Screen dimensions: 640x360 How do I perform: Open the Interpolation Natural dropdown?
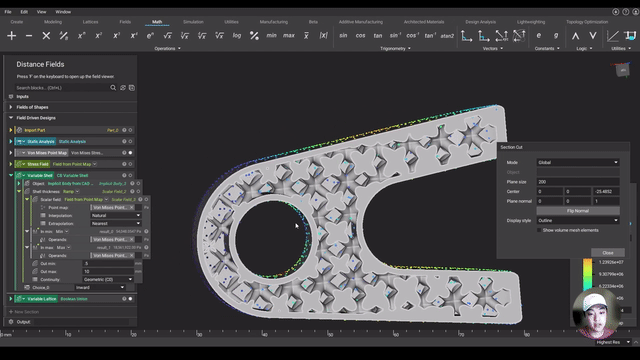pos(116,216)
